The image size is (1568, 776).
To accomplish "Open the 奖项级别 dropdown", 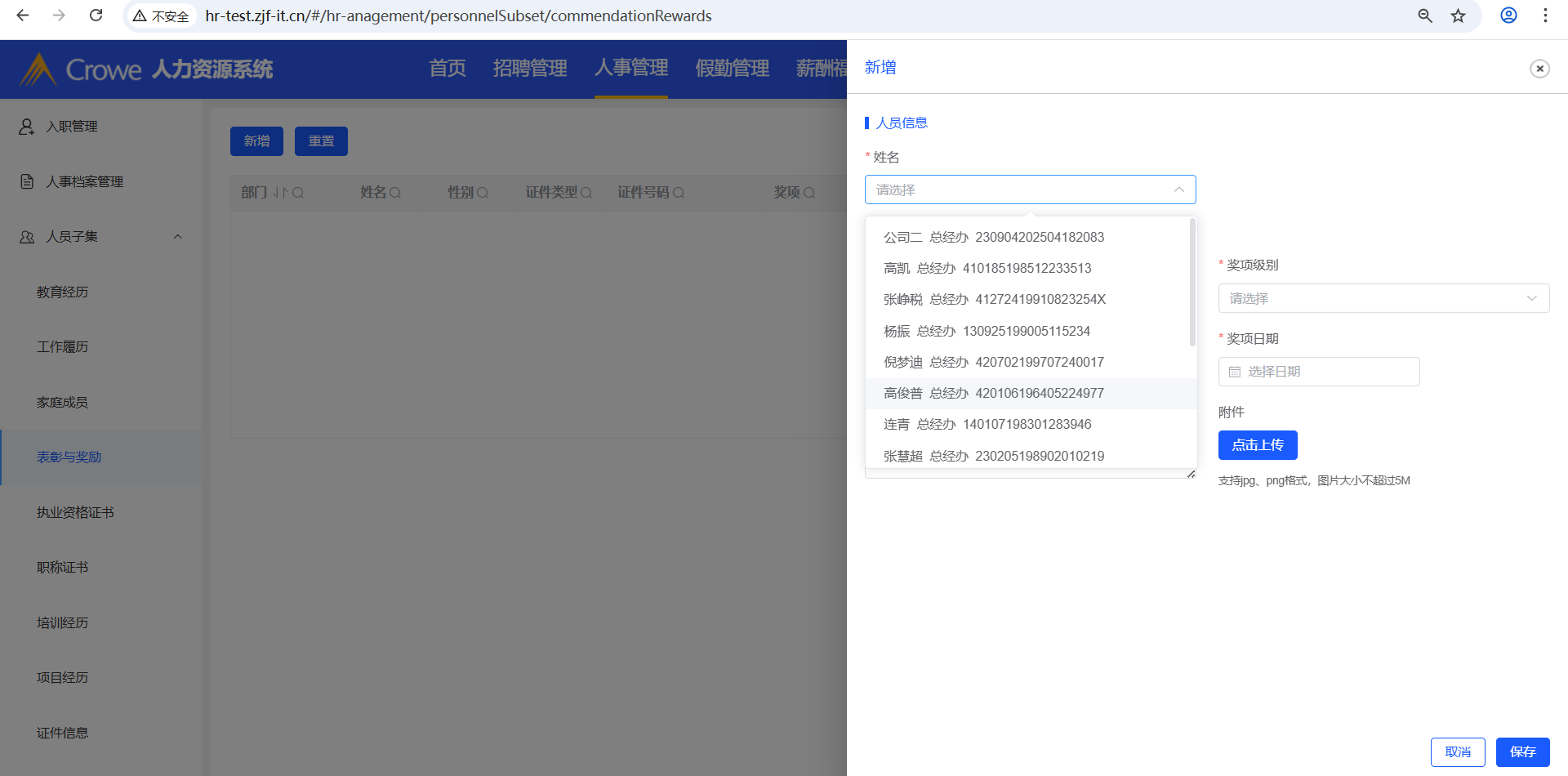I will 1383,298.
